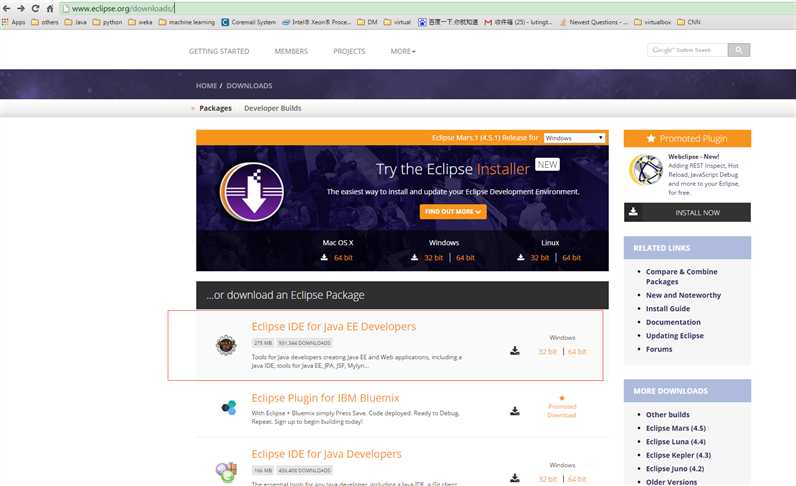The image size is (796, 486).
Task: Switch to the Packages tab
Action: pos(215,108)
